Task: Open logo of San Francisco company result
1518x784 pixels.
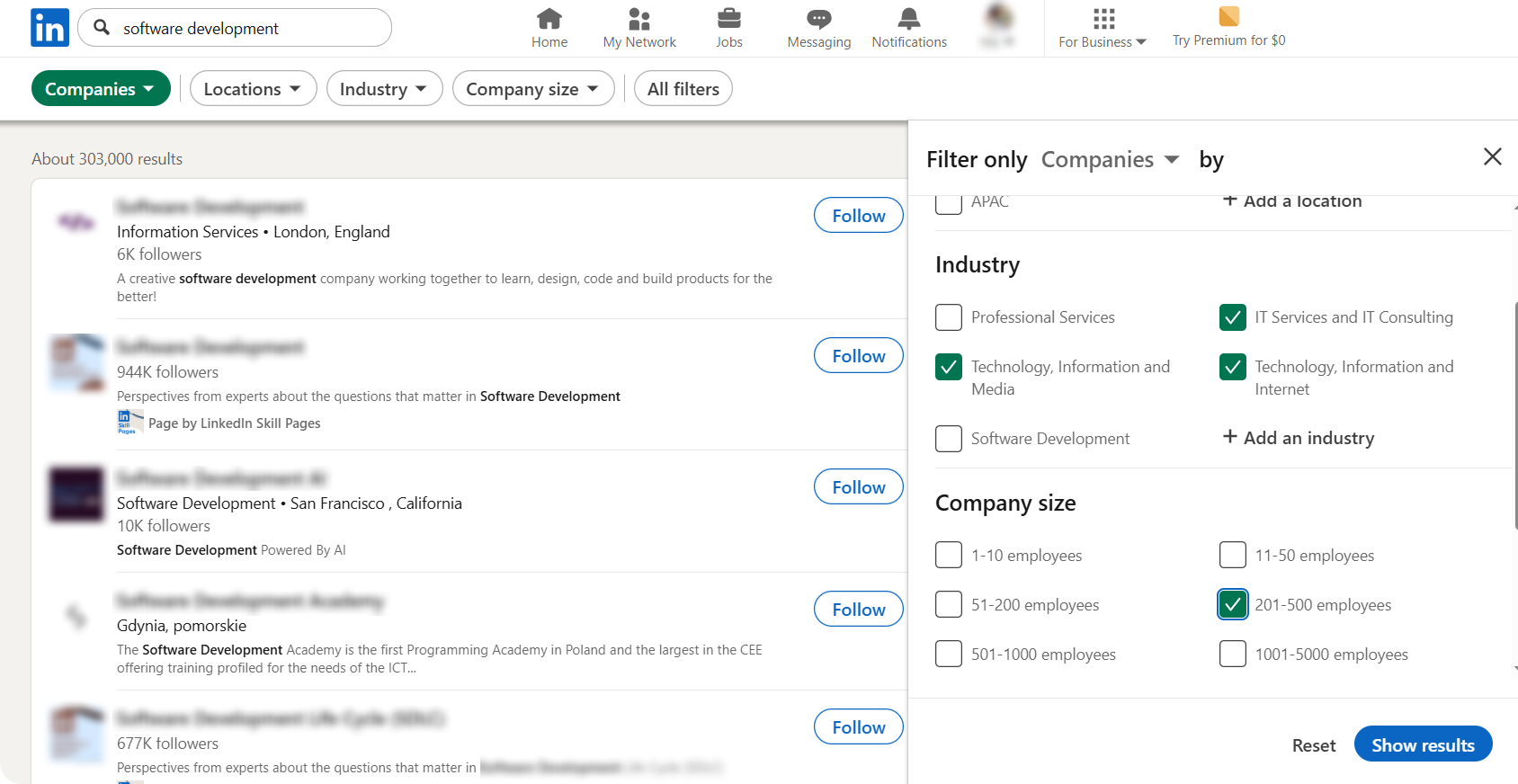Action: (76, 494)
